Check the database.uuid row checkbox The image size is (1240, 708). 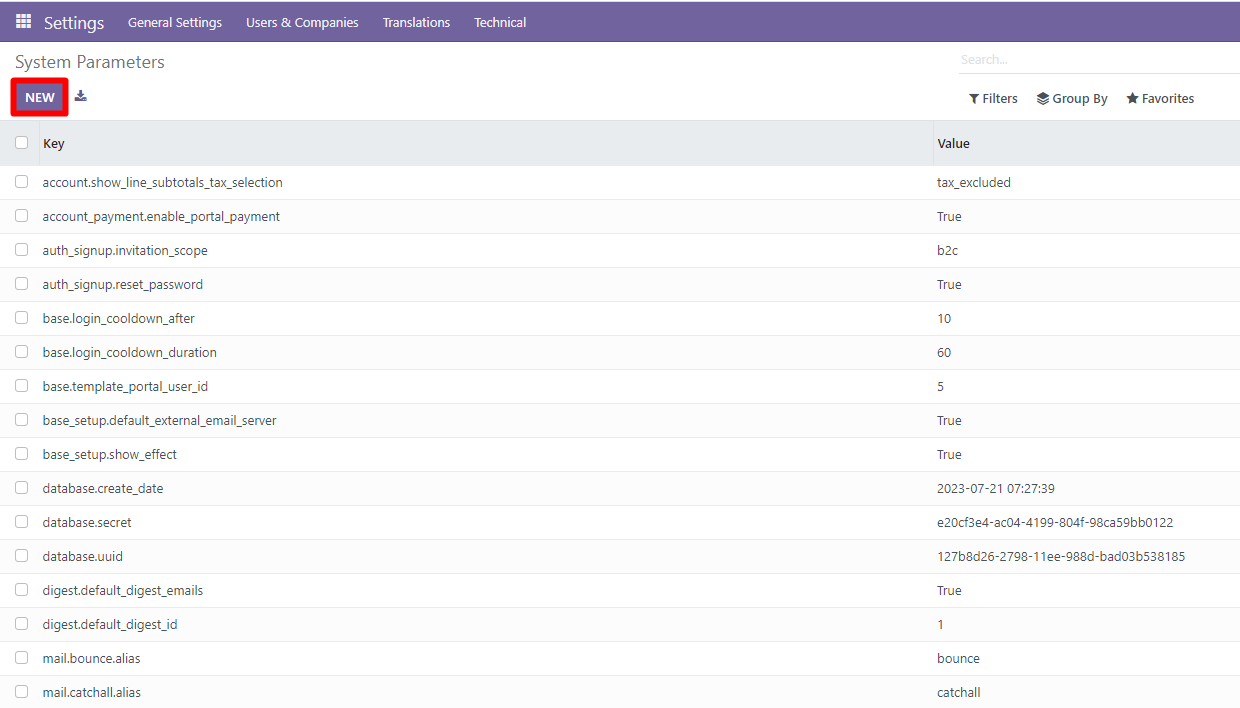click(21, 555)
